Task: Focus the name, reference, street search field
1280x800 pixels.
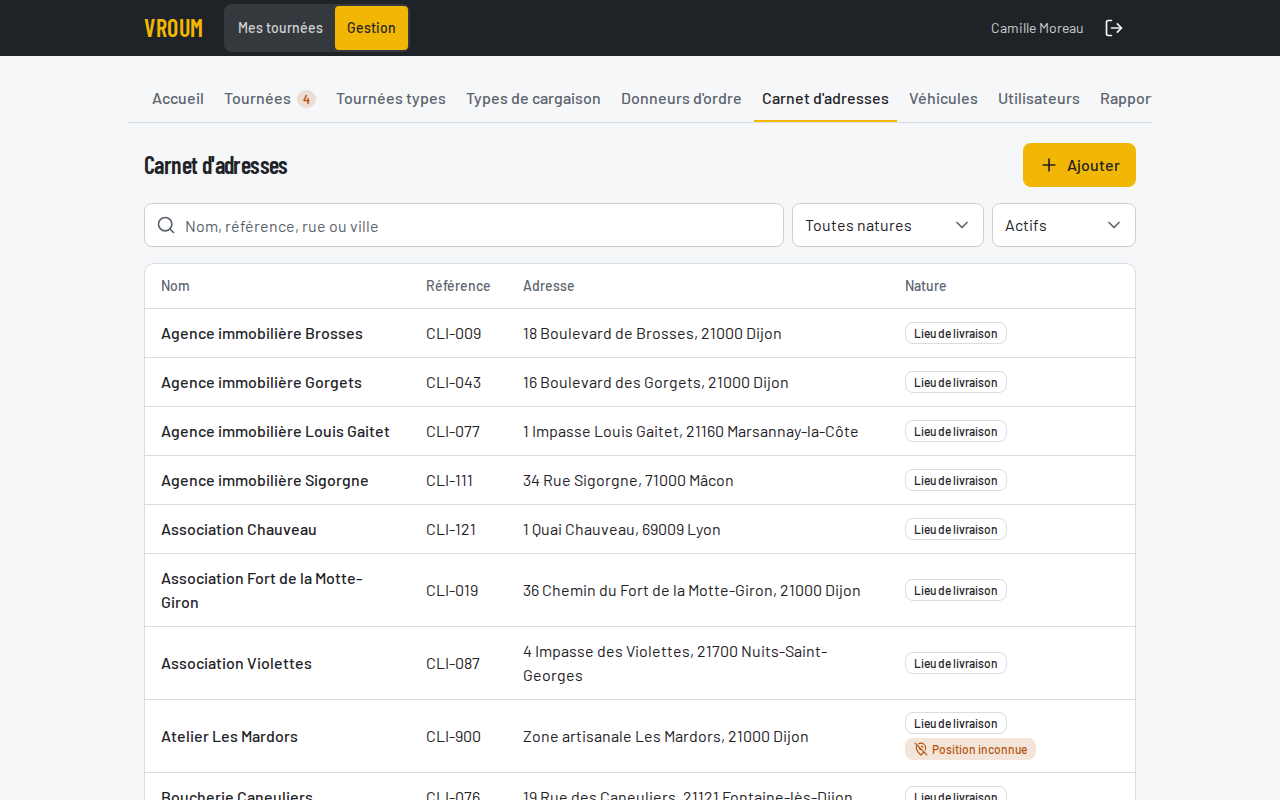Action: pos(464,225)
